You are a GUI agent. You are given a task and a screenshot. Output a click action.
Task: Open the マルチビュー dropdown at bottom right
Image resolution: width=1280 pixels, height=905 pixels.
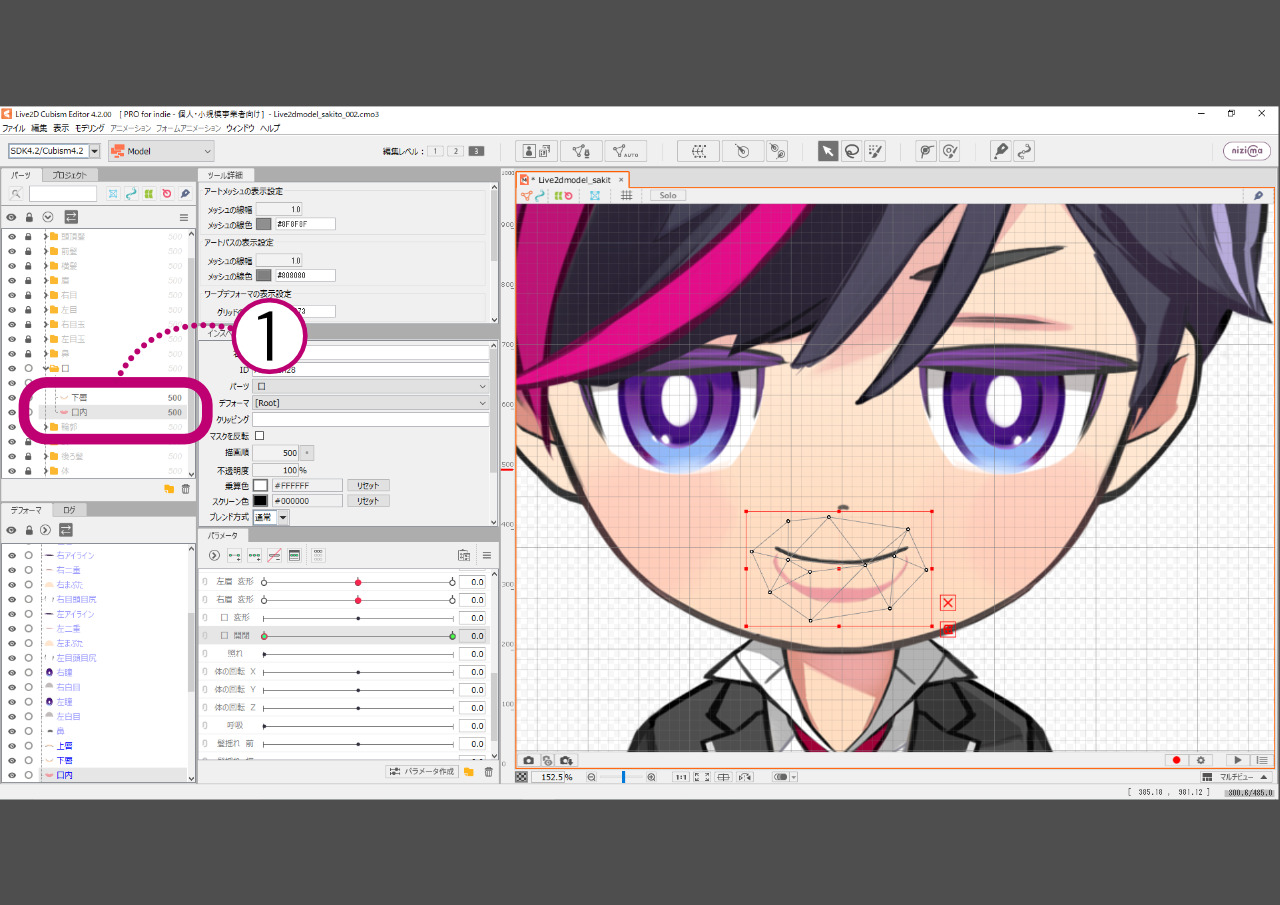(x=1236, y=777)
